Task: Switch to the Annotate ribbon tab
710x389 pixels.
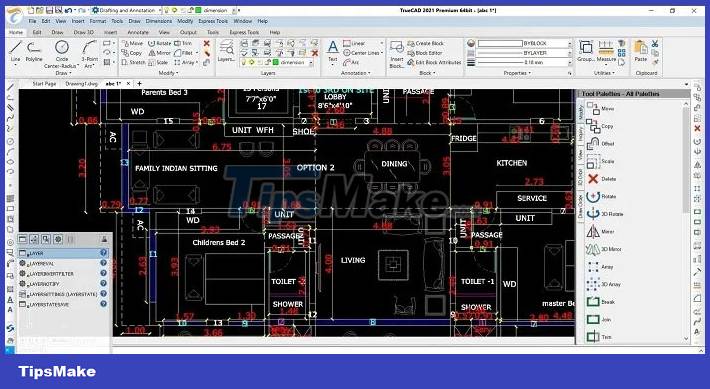Action: [x=138, y=33]
